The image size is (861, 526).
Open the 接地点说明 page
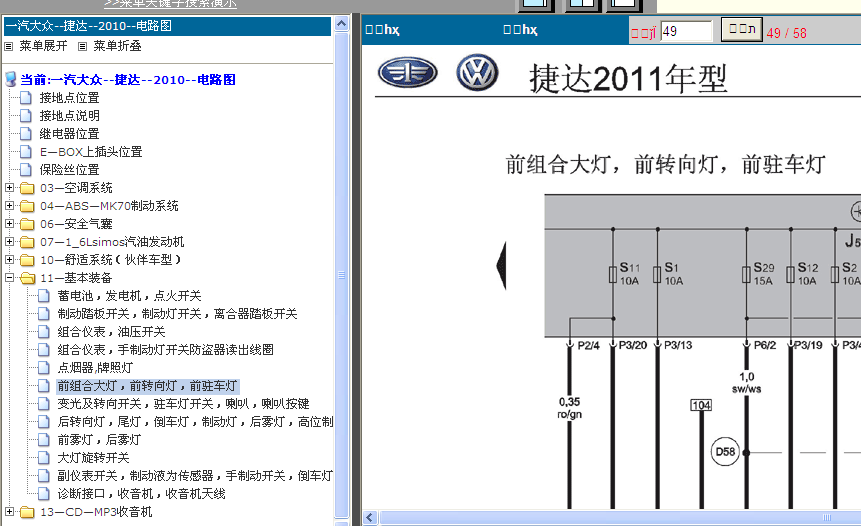[69, 116]
